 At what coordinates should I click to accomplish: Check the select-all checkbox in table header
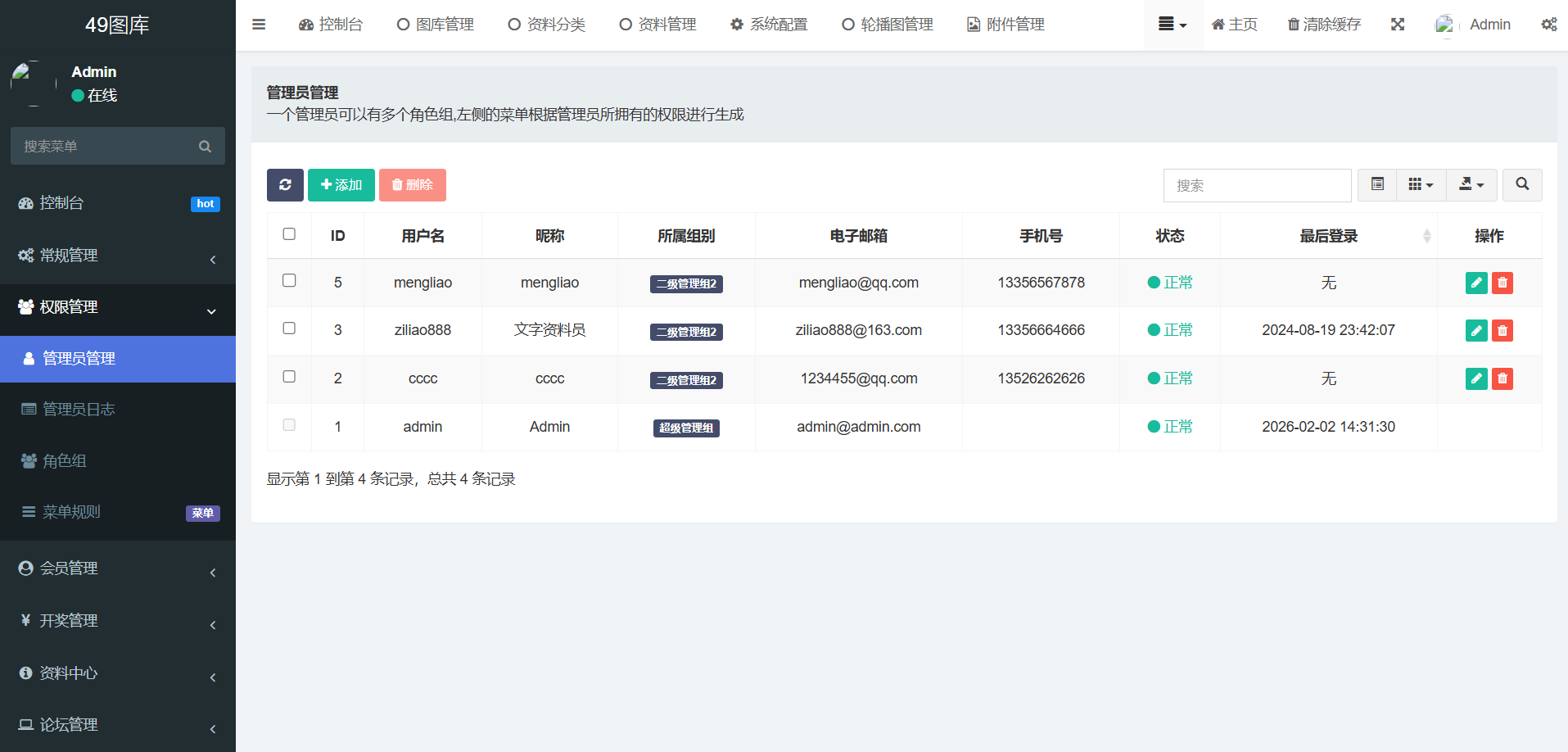click(x=289, y=234)
